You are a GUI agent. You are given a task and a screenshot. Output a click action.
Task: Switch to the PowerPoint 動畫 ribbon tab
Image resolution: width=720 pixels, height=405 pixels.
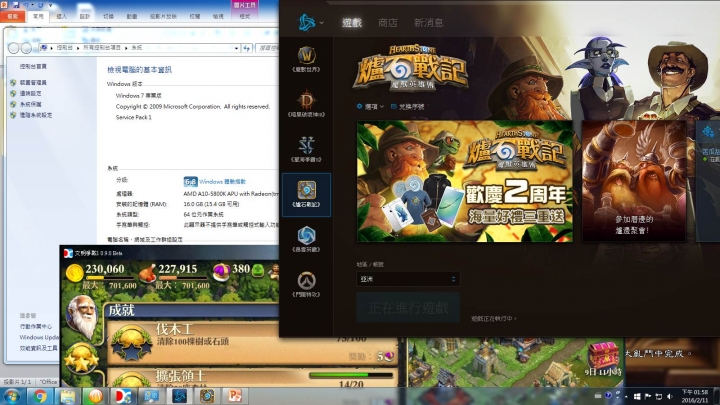132,16
